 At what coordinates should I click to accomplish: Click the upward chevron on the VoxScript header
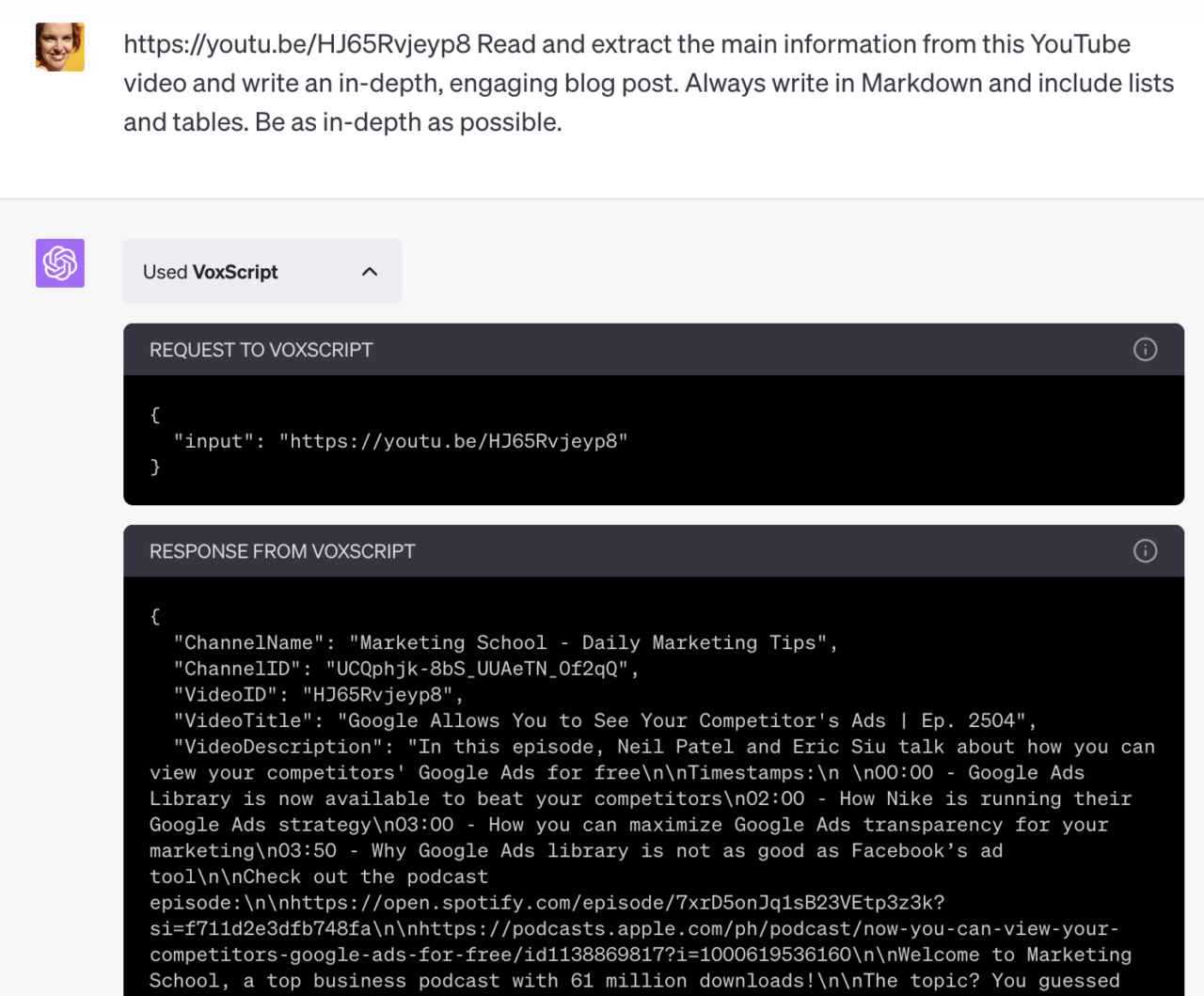(369, 271)
